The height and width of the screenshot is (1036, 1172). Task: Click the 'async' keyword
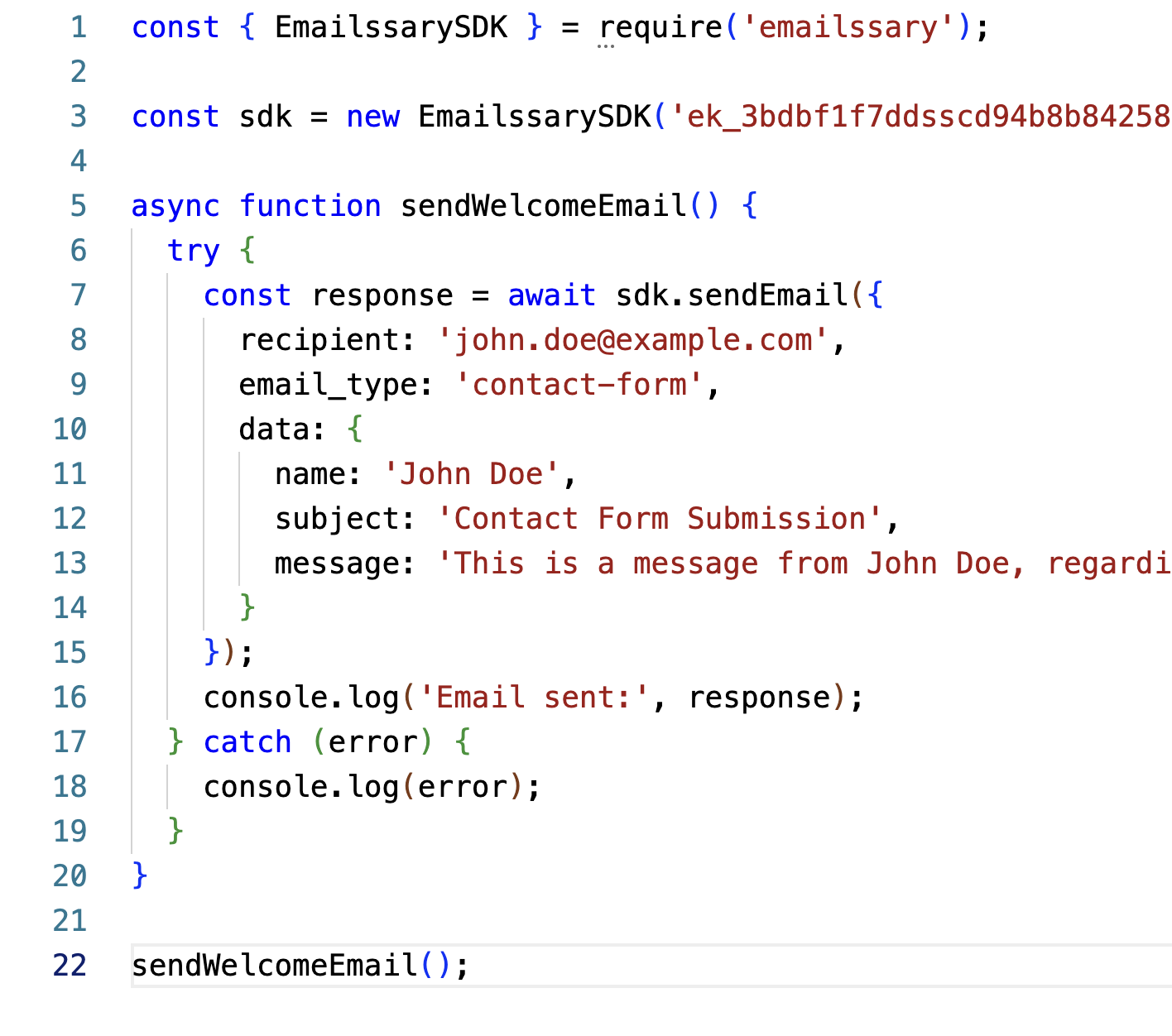pyautogui.click(x=176, y=206)
